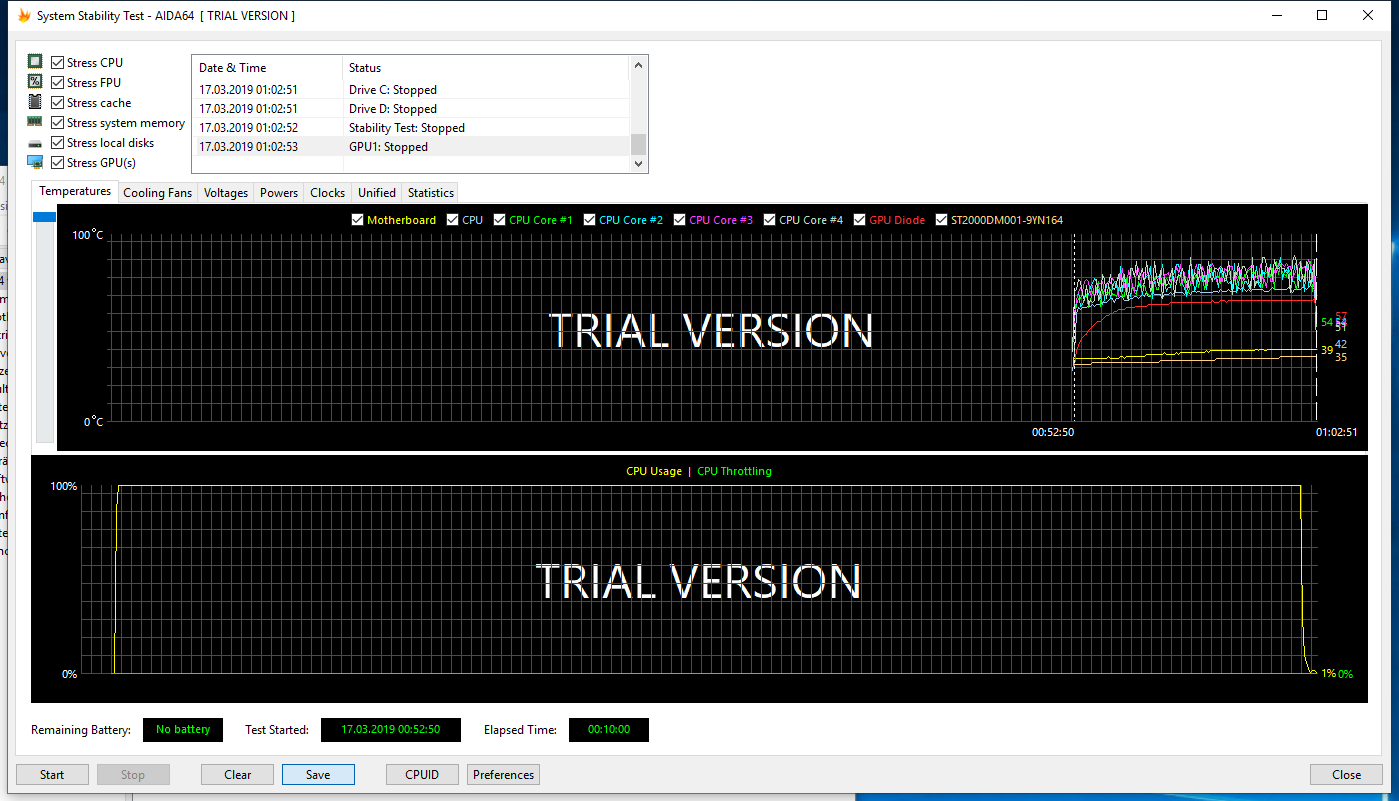Click the Start button

[52, 774]
